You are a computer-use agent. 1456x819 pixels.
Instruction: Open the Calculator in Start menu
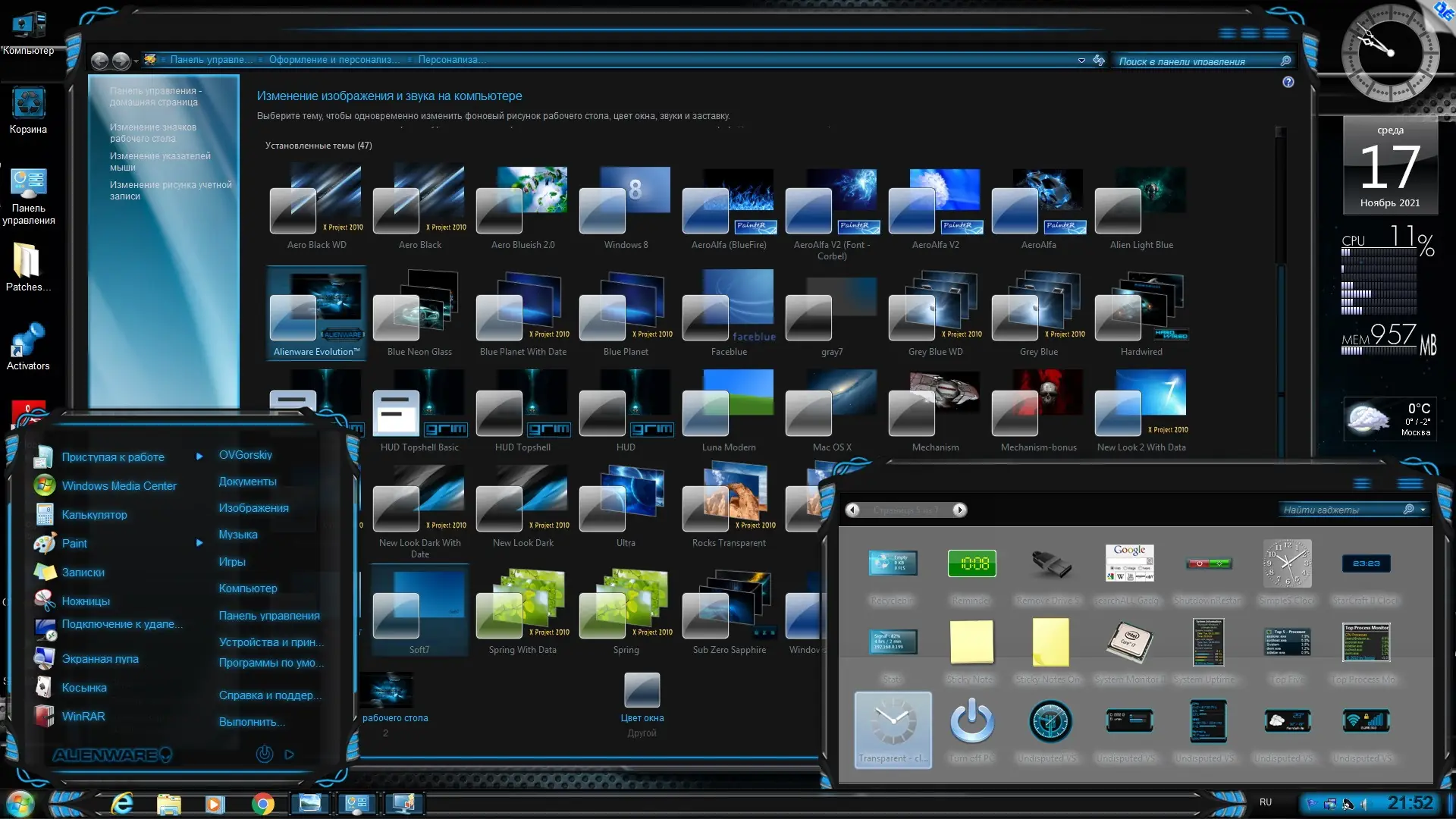94,515
